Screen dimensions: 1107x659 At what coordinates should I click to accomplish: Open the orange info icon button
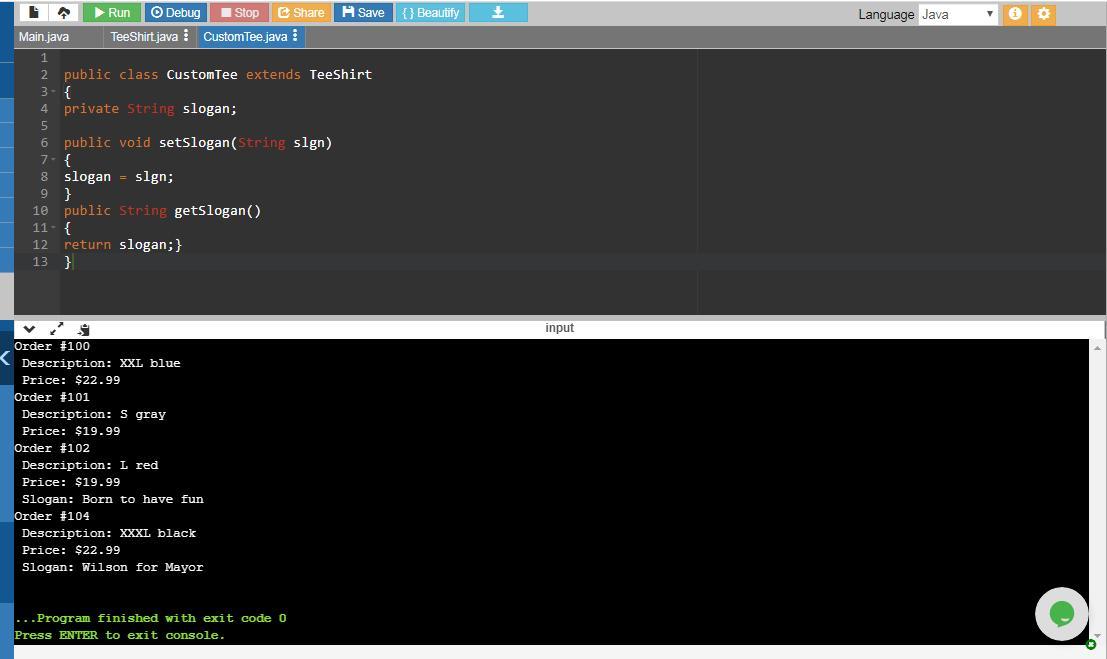coord(1015,14)
